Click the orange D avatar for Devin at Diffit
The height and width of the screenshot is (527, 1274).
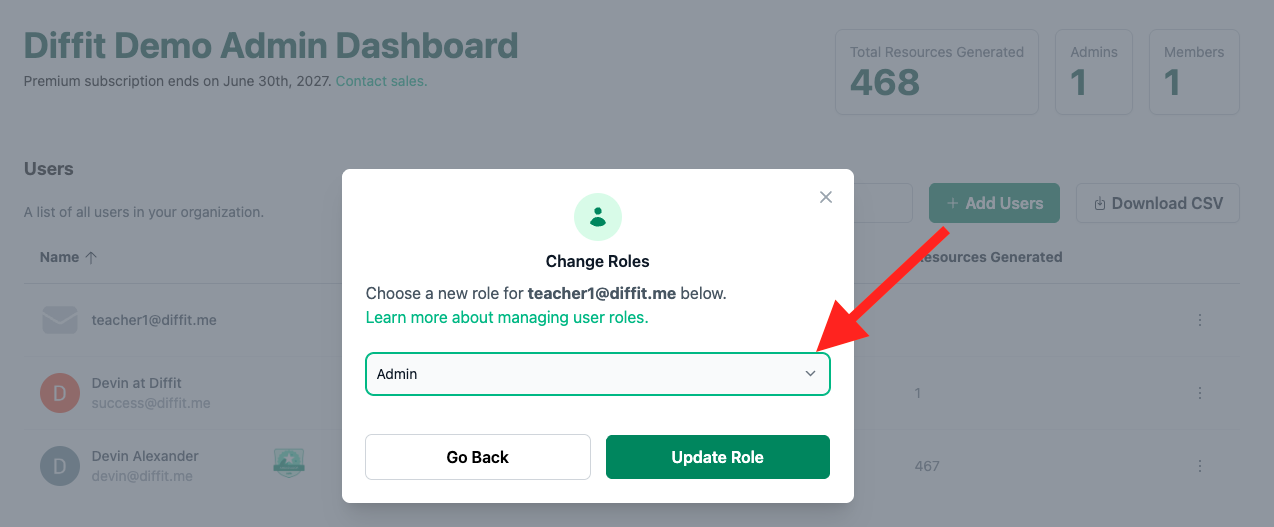click(x=60, y=393)
